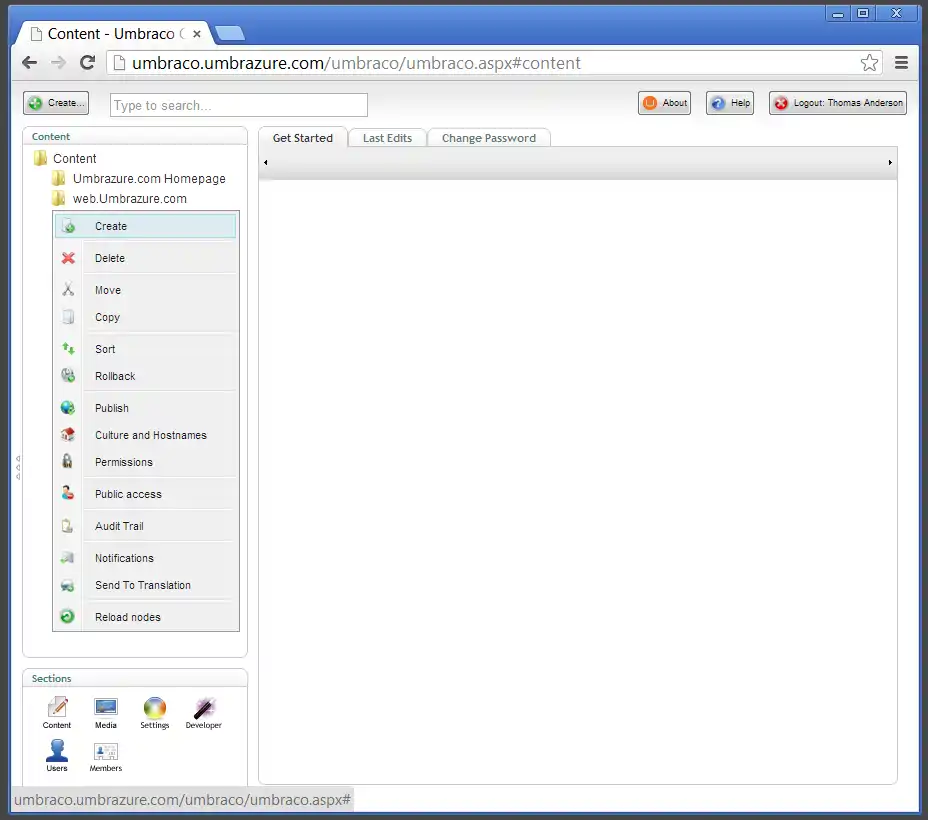The image size is (928, 820).
Task: Click the Create... toolbar button
Action: (x=56, y=103)
